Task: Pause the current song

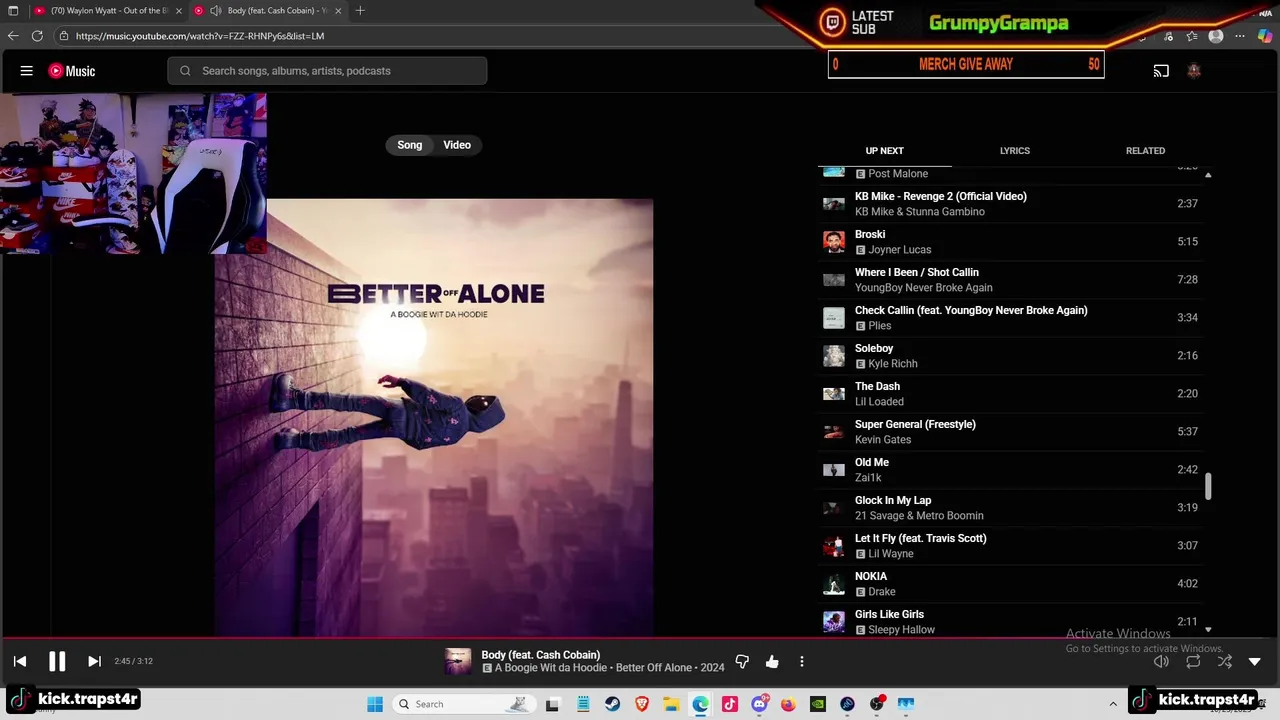Action: (57, 661)
